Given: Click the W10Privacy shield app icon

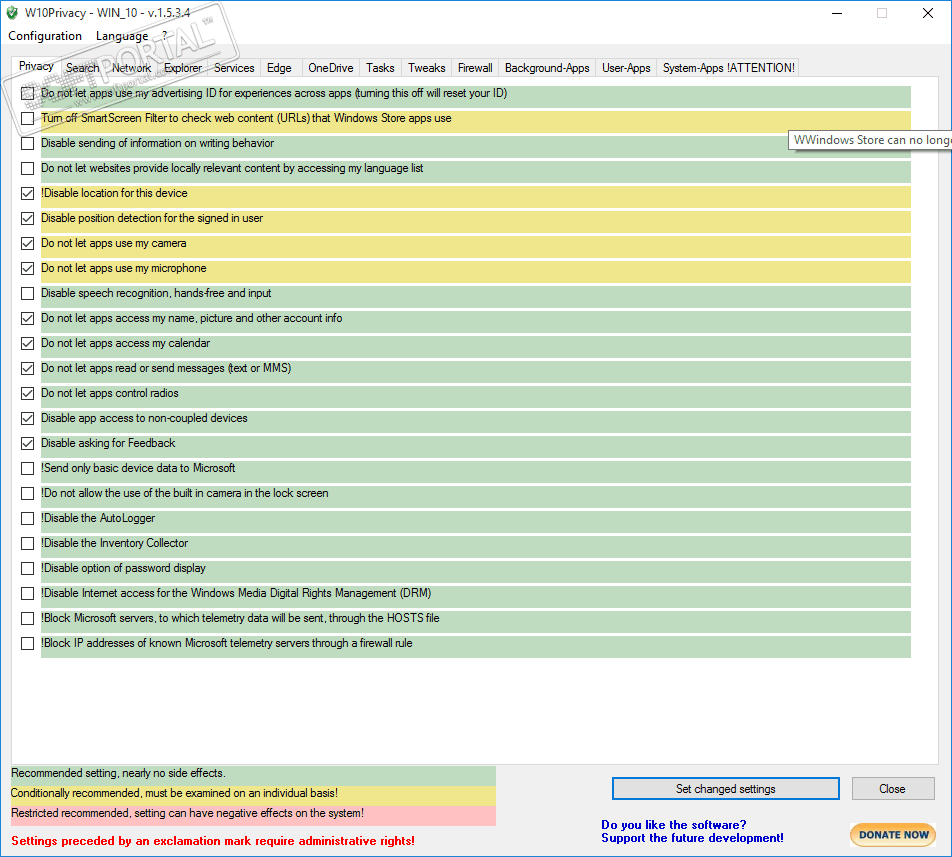Looking at the screenshot, I should point(12,13).
